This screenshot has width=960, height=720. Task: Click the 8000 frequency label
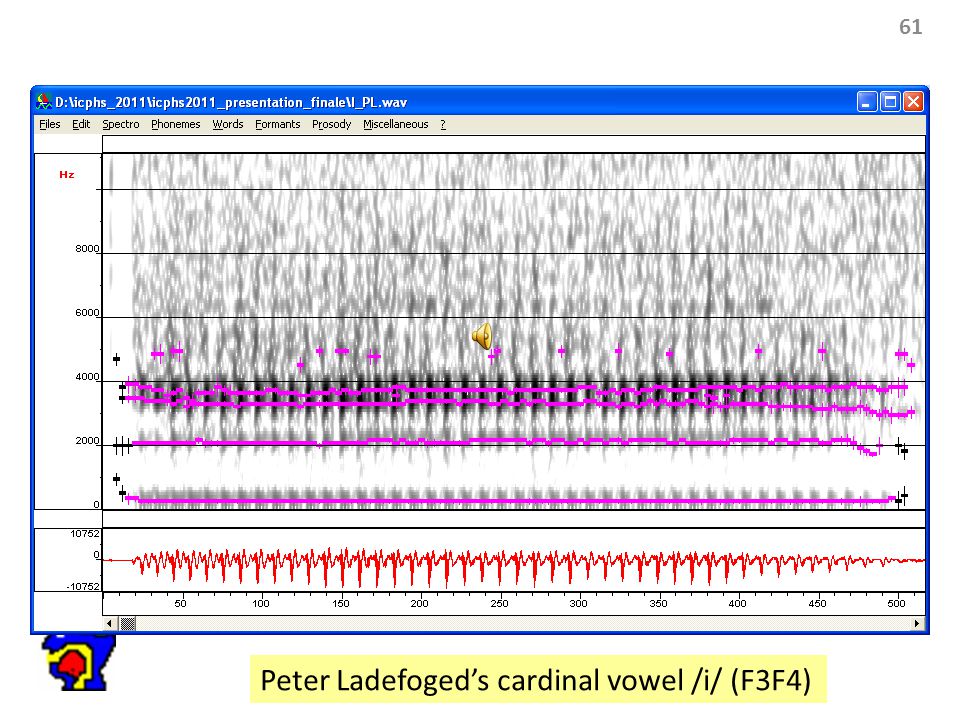[87, 249]
